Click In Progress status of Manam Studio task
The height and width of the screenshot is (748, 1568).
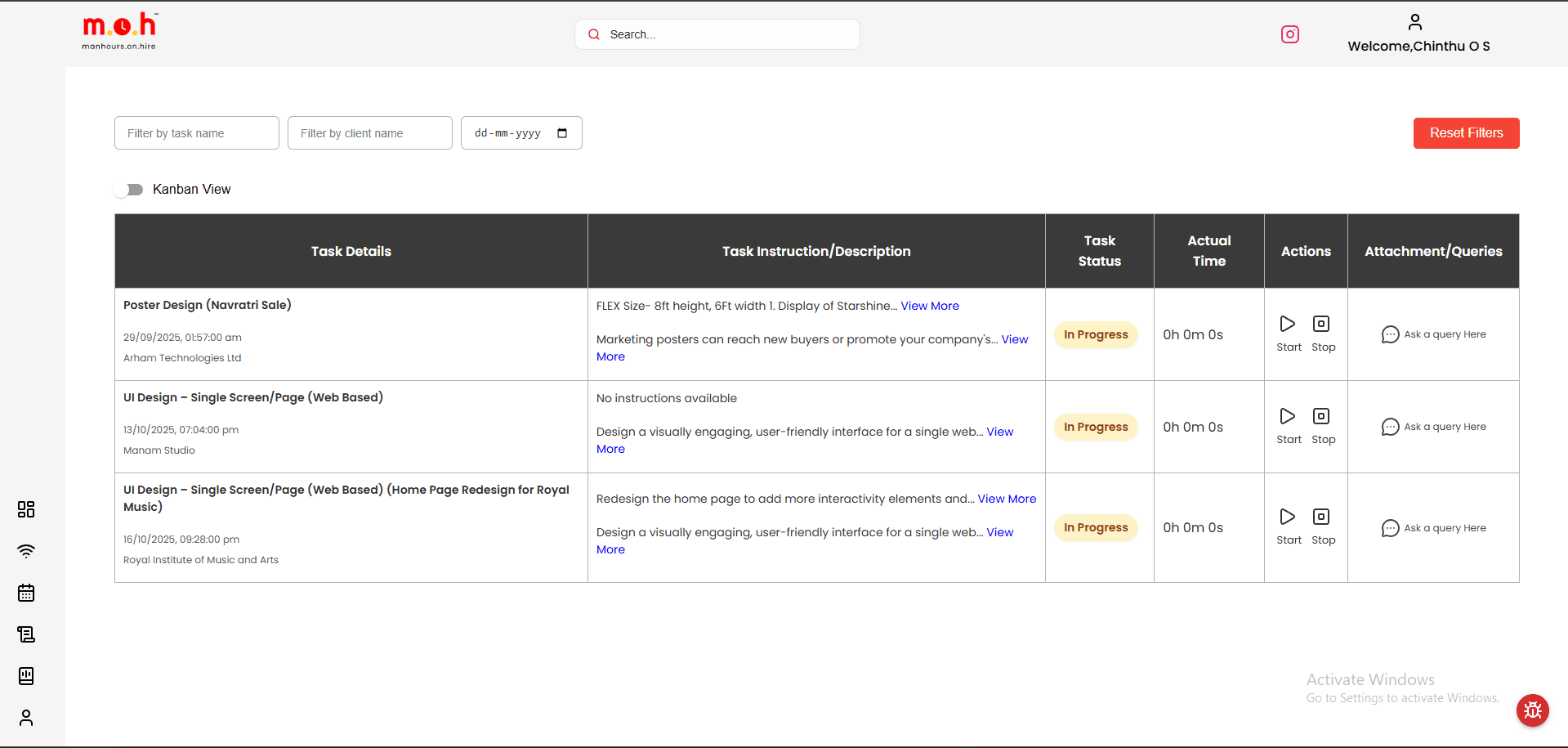(x=1096, y=427)
